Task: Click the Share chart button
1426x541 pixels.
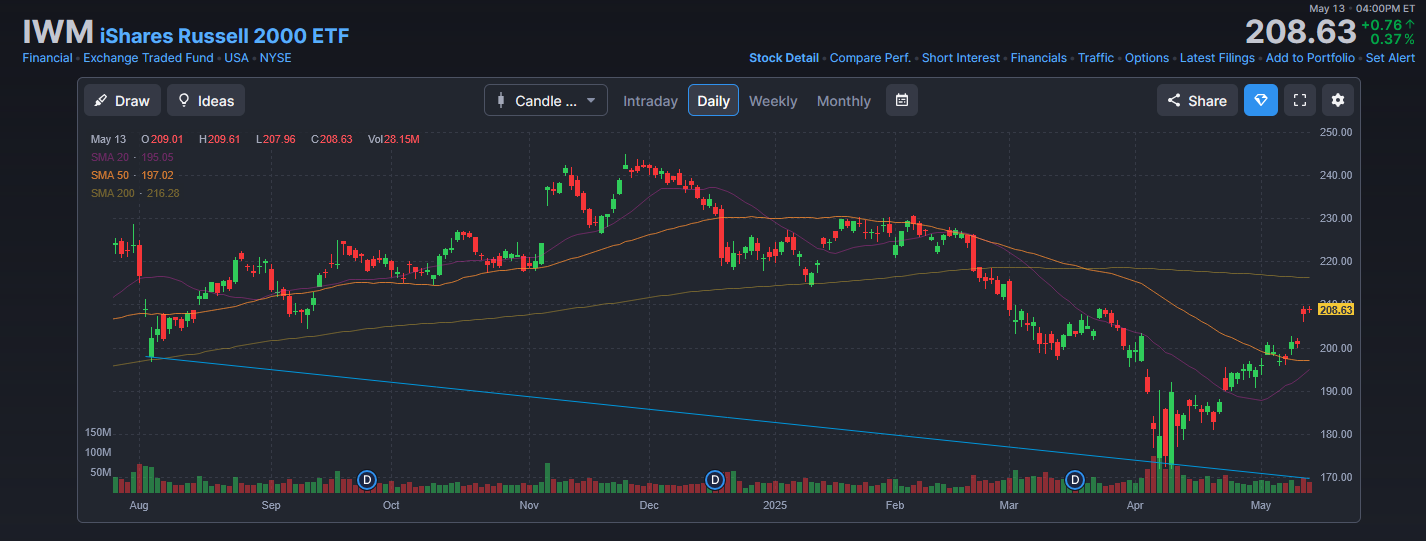Action: click(1197, 100)
